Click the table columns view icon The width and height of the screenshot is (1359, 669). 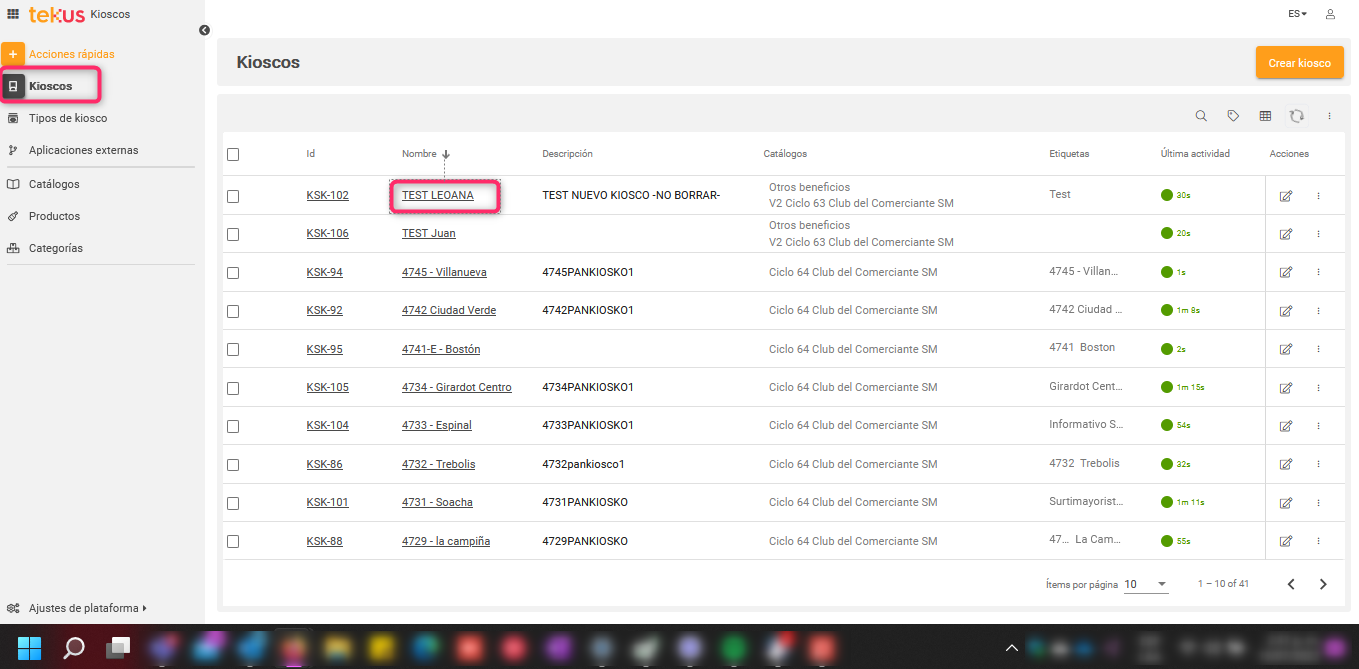pyautogui.click(x=1265, y=116)
